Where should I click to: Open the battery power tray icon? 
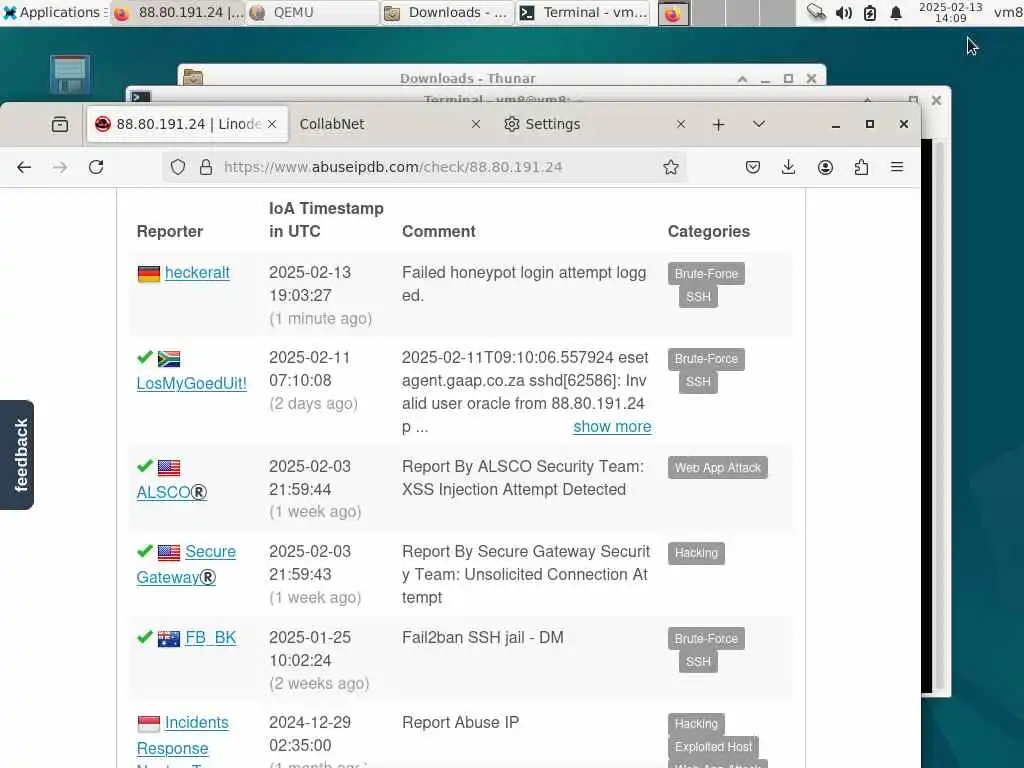pyautogui.click(x=870, y=12)
